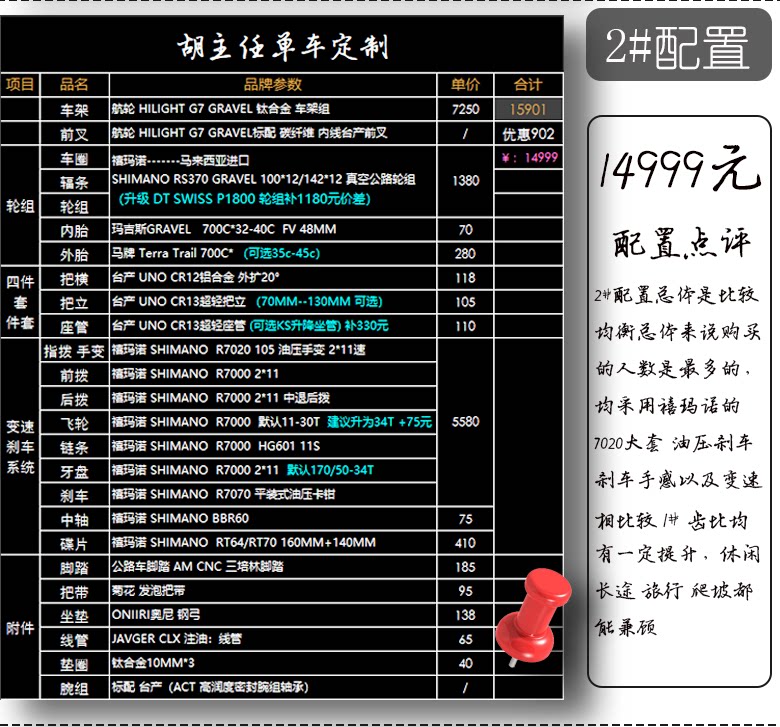Select the handlebar price 118
780x727 pixels.
465,278
